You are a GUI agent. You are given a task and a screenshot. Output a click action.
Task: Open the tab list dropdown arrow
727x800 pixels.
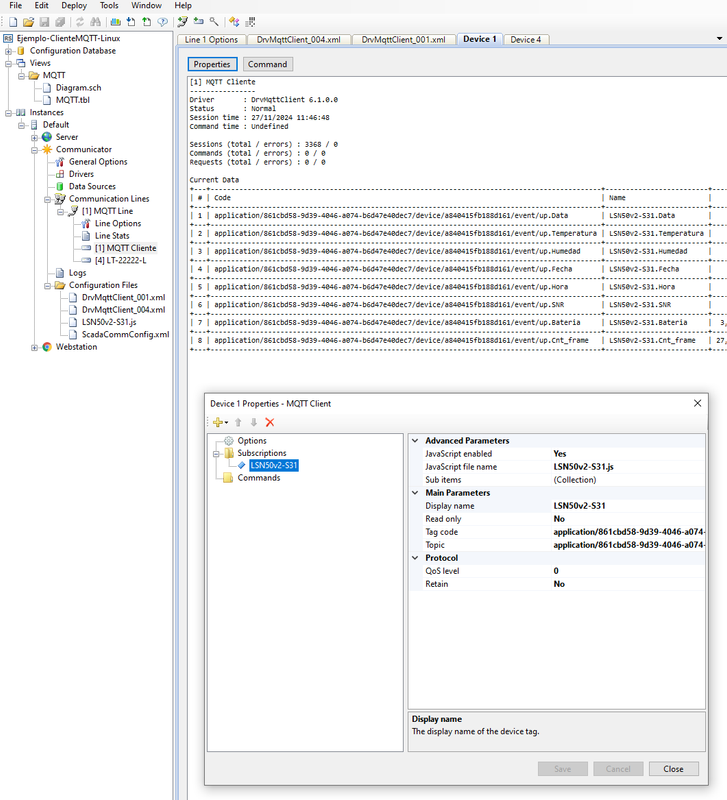point(719,39)
